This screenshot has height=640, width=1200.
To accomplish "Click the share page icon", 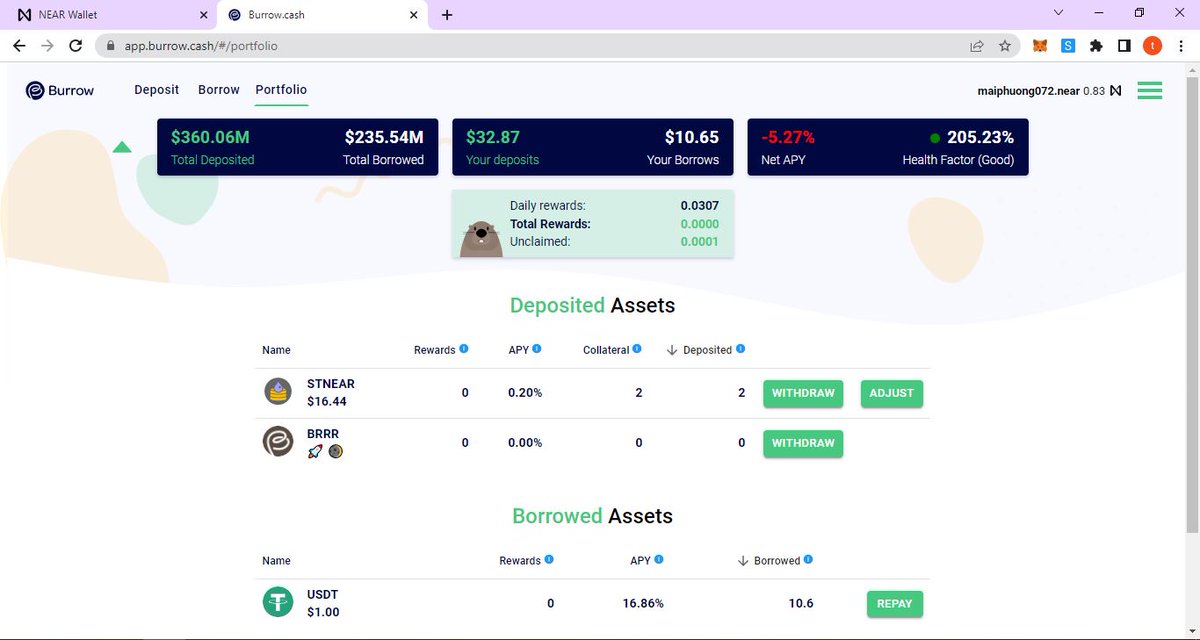I will click(x=977, y=46).
